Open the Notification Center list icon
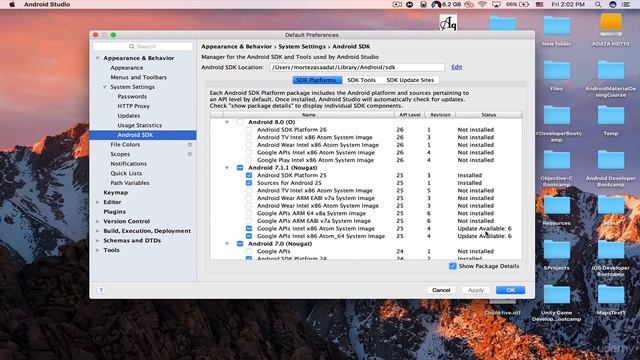Image resolution: width=640 pixels, height=360 pixels. [626, 4]
